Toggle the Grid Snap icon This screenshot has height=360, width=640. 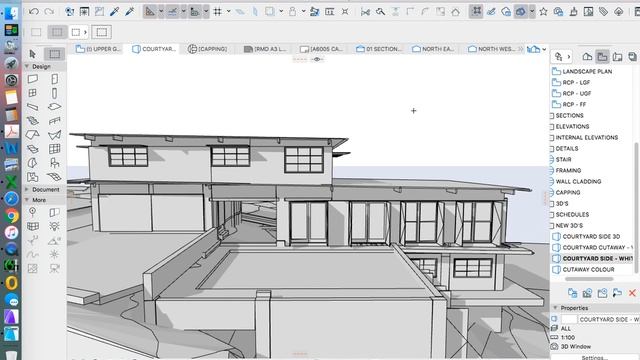(218, 12)
